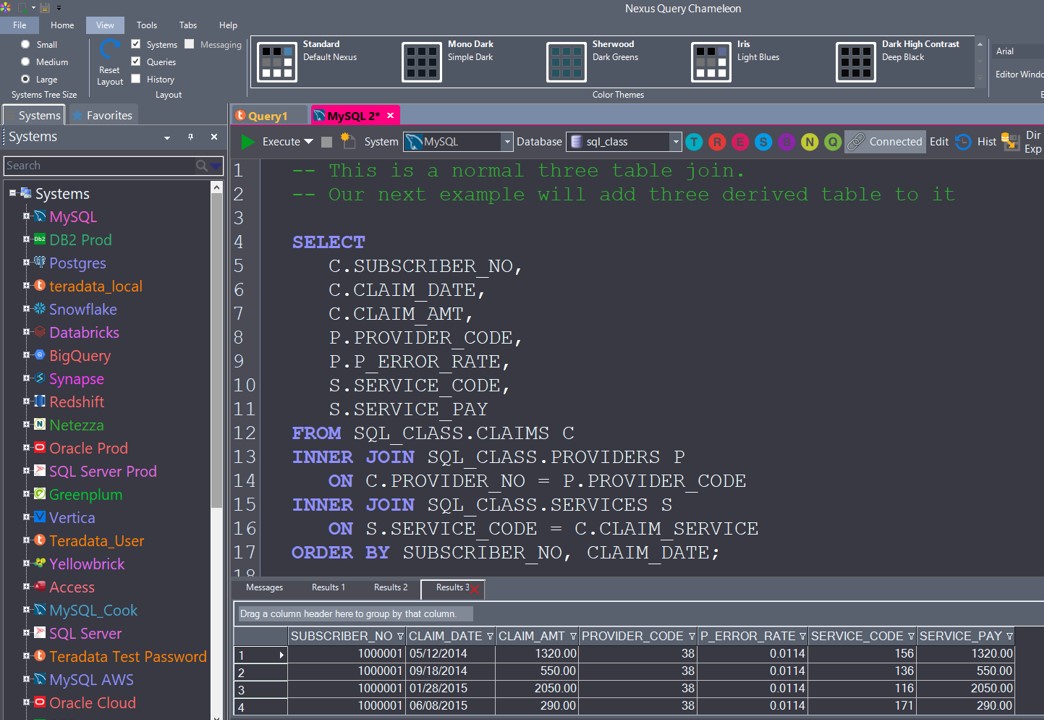
Task: Click the blue S circle icon
Action: pyautogui.click(x=763, y=142)
